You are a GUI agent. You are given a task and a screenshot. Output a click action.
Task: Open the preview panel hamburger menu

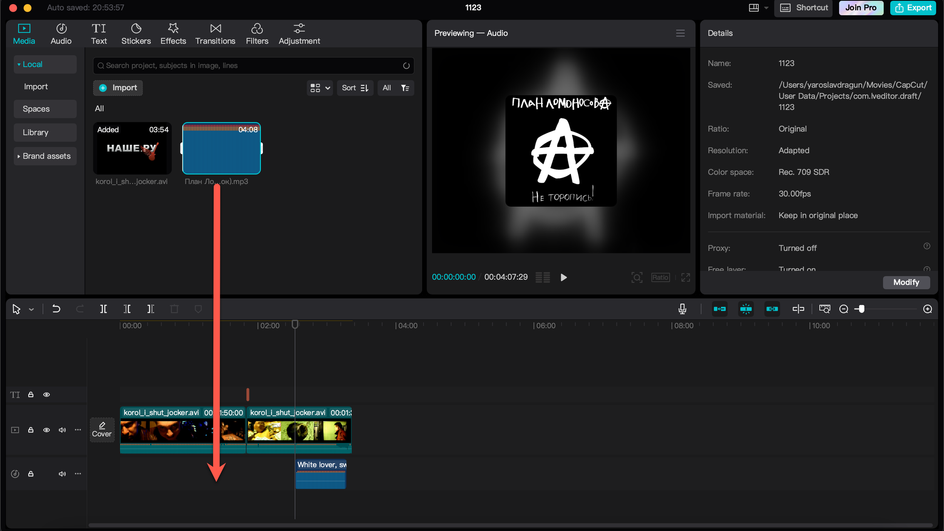[x=680, y=33]
